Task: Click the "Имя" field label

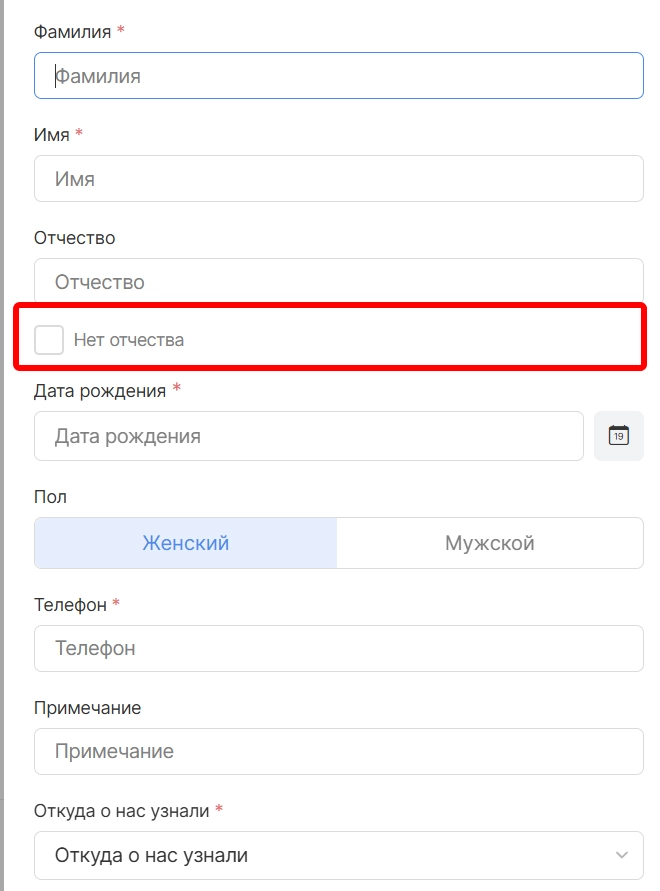Action: 52,134
